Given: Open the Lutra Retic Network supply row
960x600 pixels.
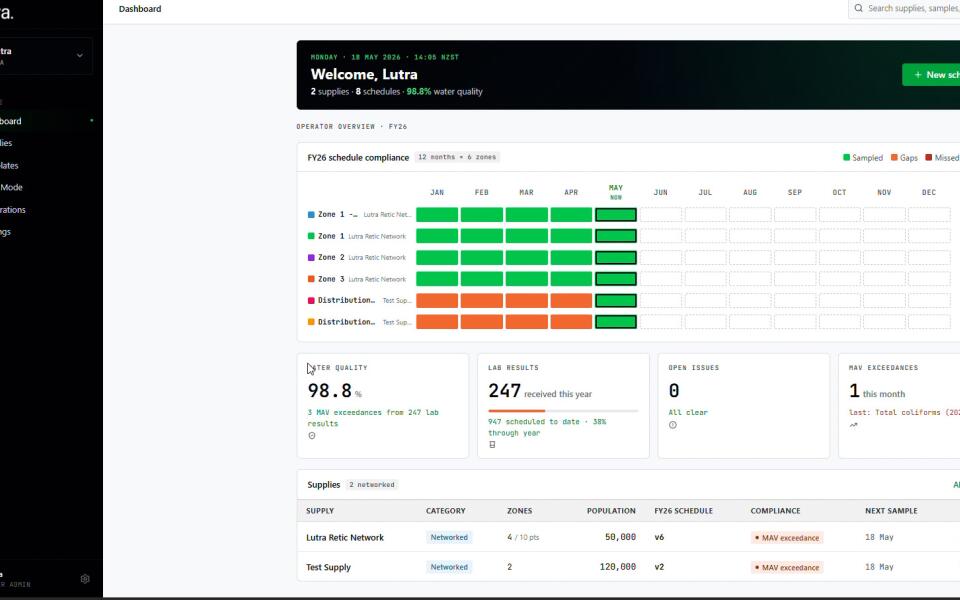Looking at the screenshot, I should [x=628, y=537].
